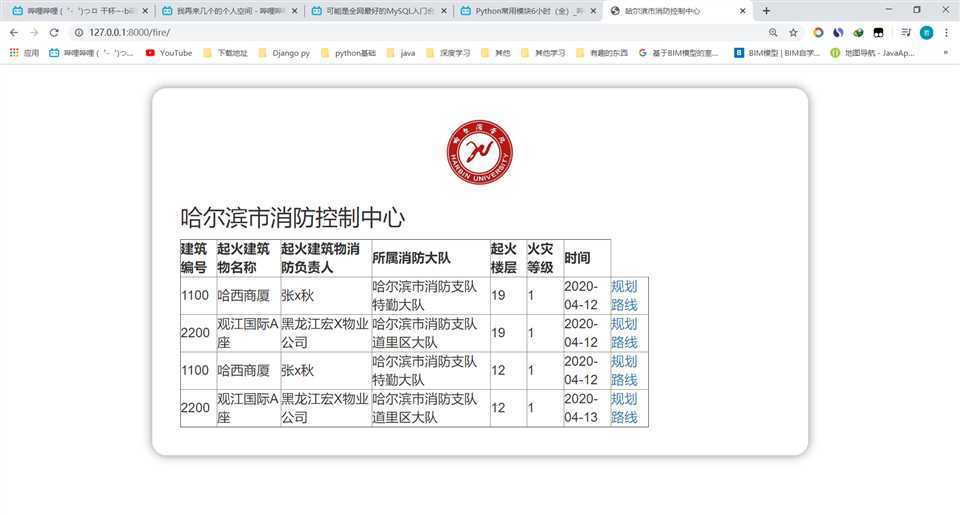Screen dimensions: 960x515
Task: Close the 哈尔滨市消防控制中心 tab
Action: tap(742, 11)
